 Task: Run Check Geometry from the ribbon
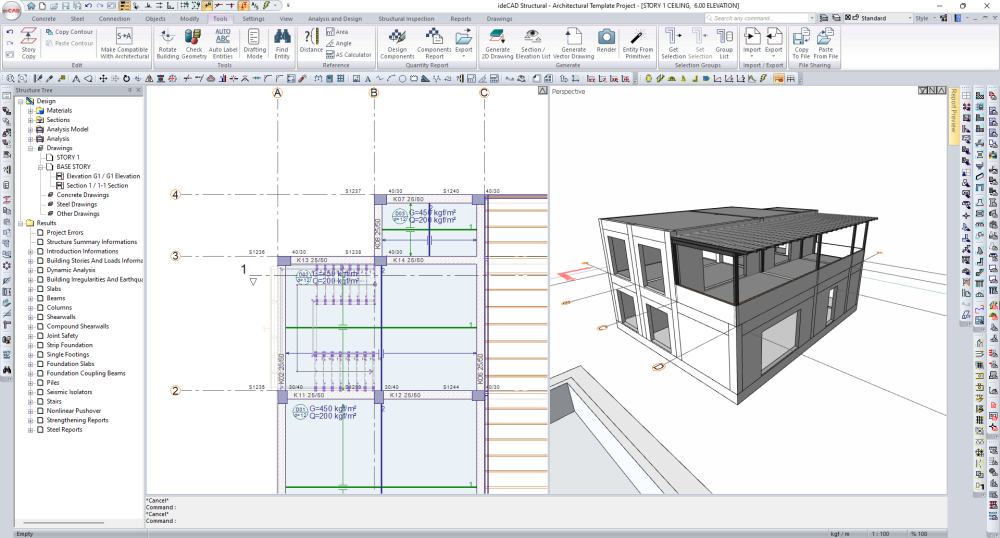pos(193,42)
